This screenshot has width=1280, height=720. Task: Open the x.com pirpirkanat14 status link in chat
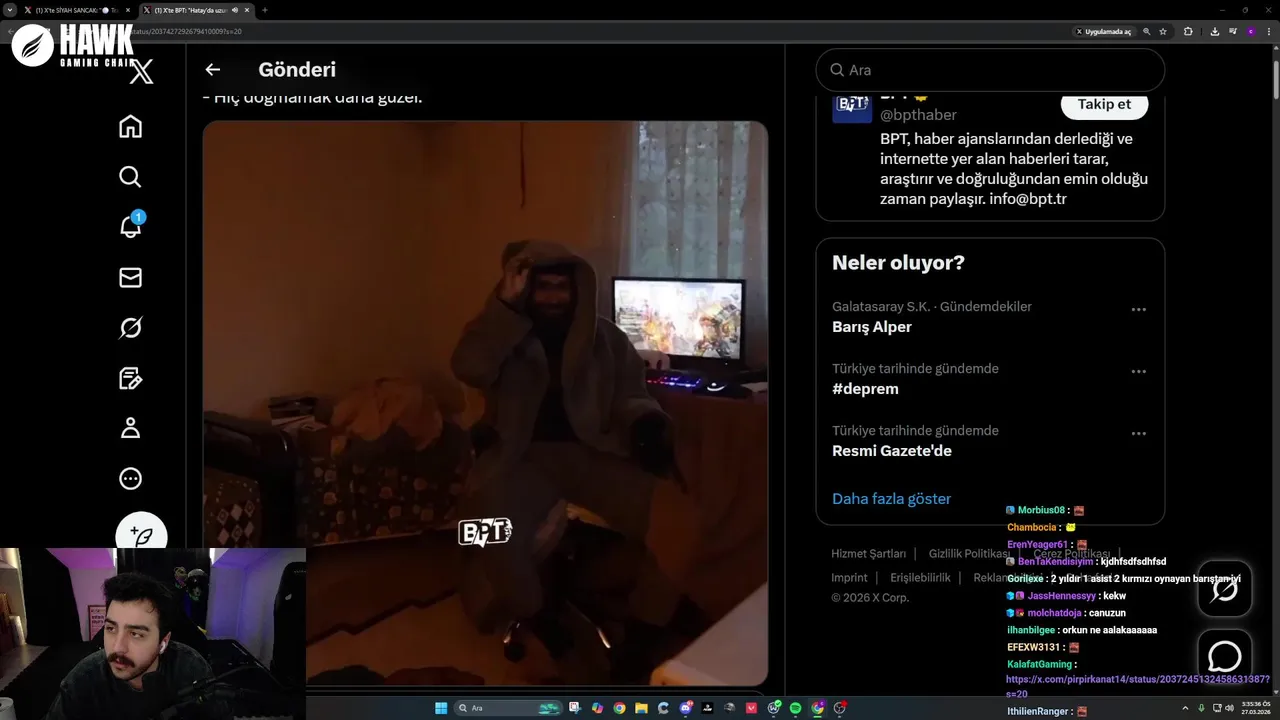click(1138, 685)
